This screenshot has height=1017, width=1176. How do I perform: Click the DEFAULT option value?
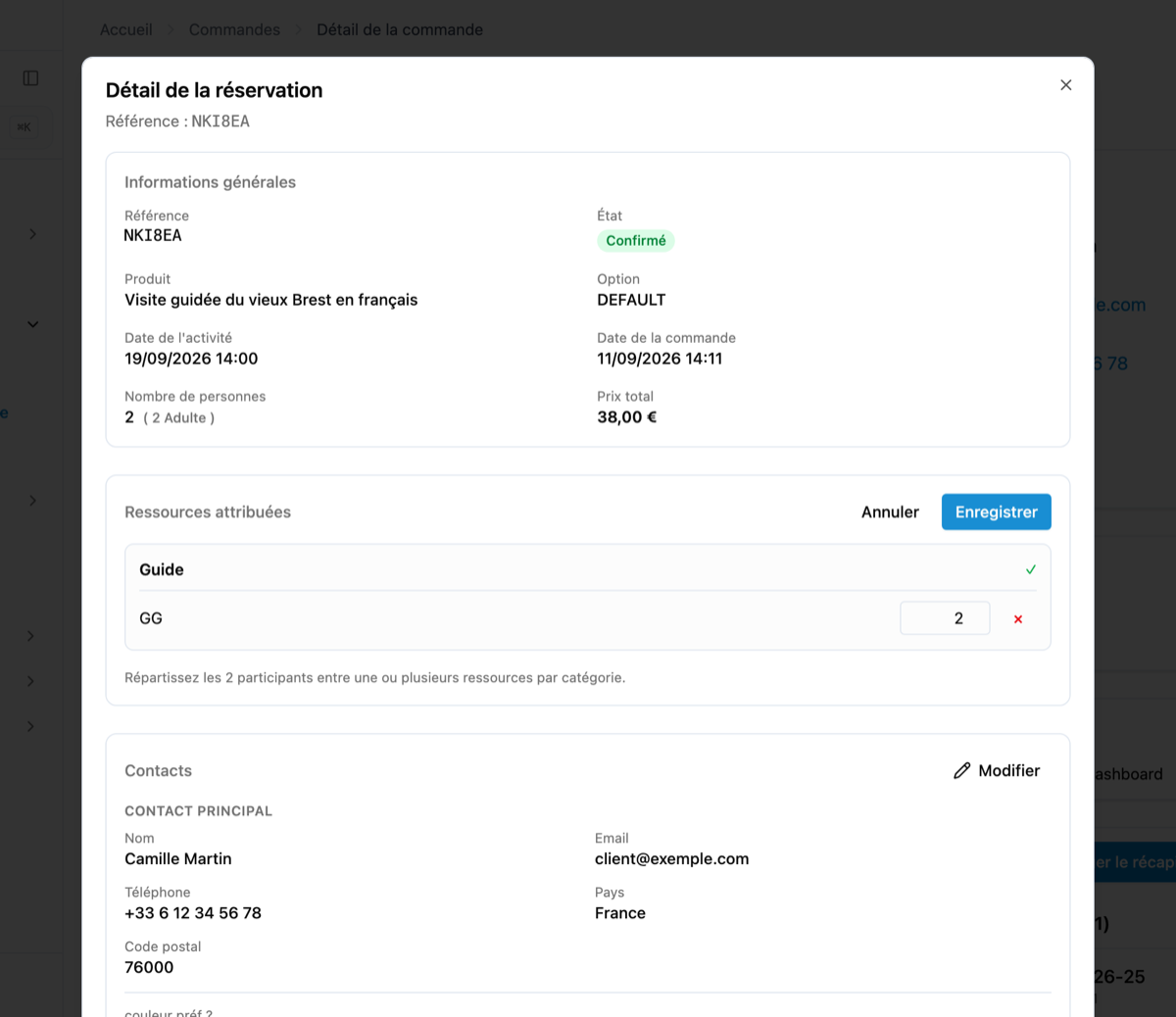[631, 300]
